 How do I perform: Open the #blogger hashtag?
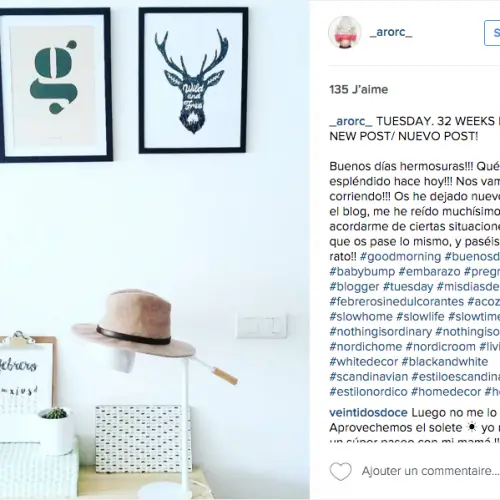[x=354, y=286]
